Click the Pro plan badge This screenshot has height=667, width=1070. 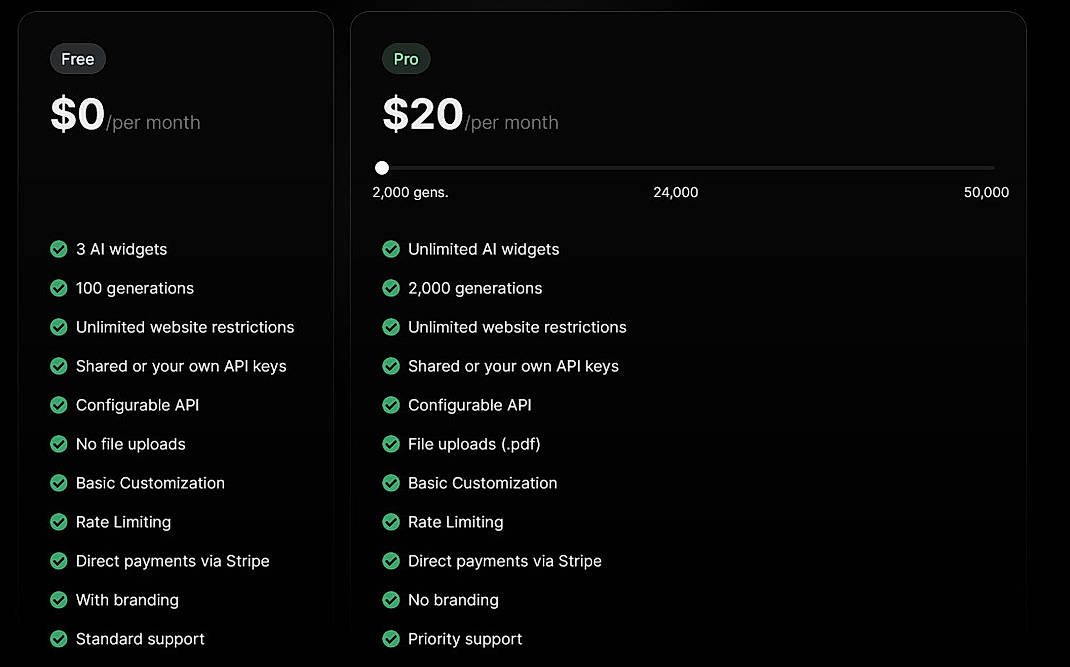coord(406,59)
